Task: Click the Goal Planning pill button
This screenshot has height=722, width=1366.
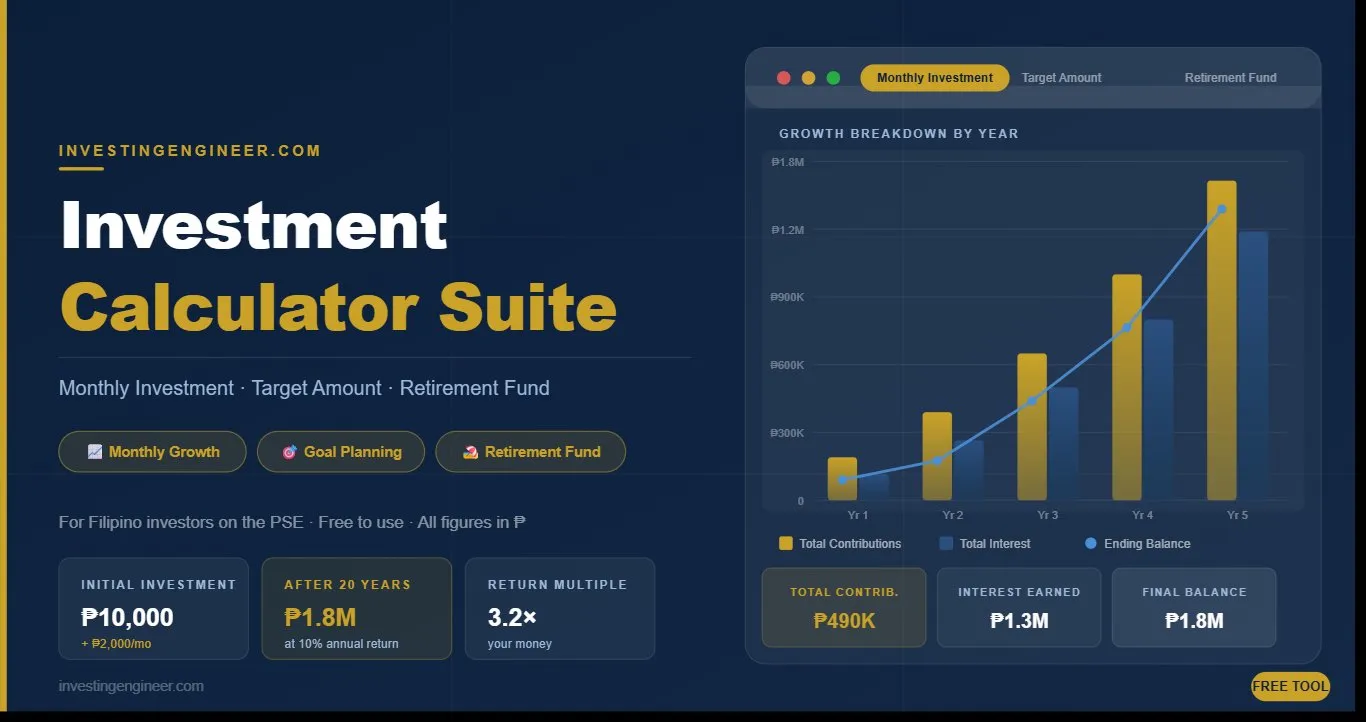Action: [341, 452]
